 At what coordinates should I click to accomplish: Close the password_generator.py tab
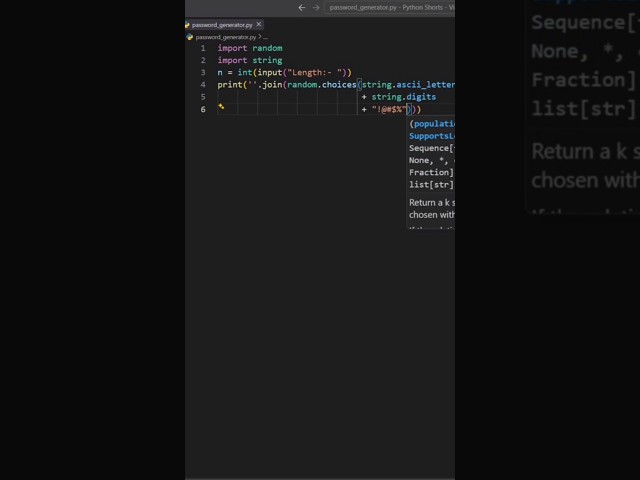click(x=259, y=24)
